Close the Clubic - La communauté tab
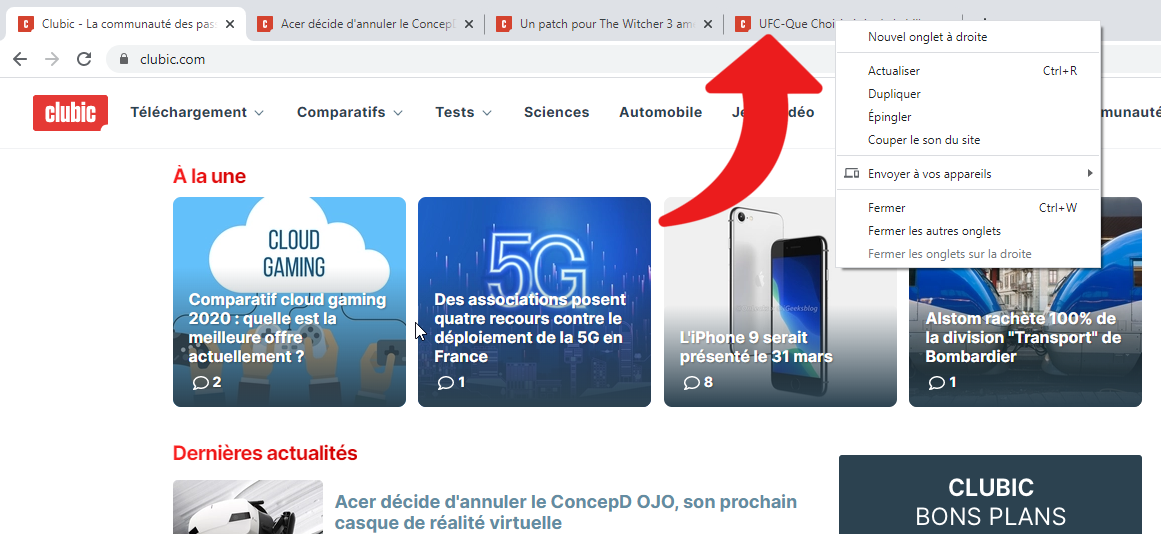The height and width of the screenshot is (534, 1161). click(x=230, y=24)
